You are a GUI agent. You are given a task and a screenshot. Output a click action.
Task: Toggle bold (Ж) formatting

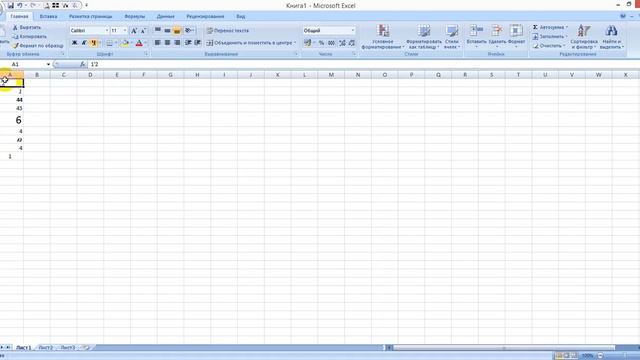coord(74,43)
